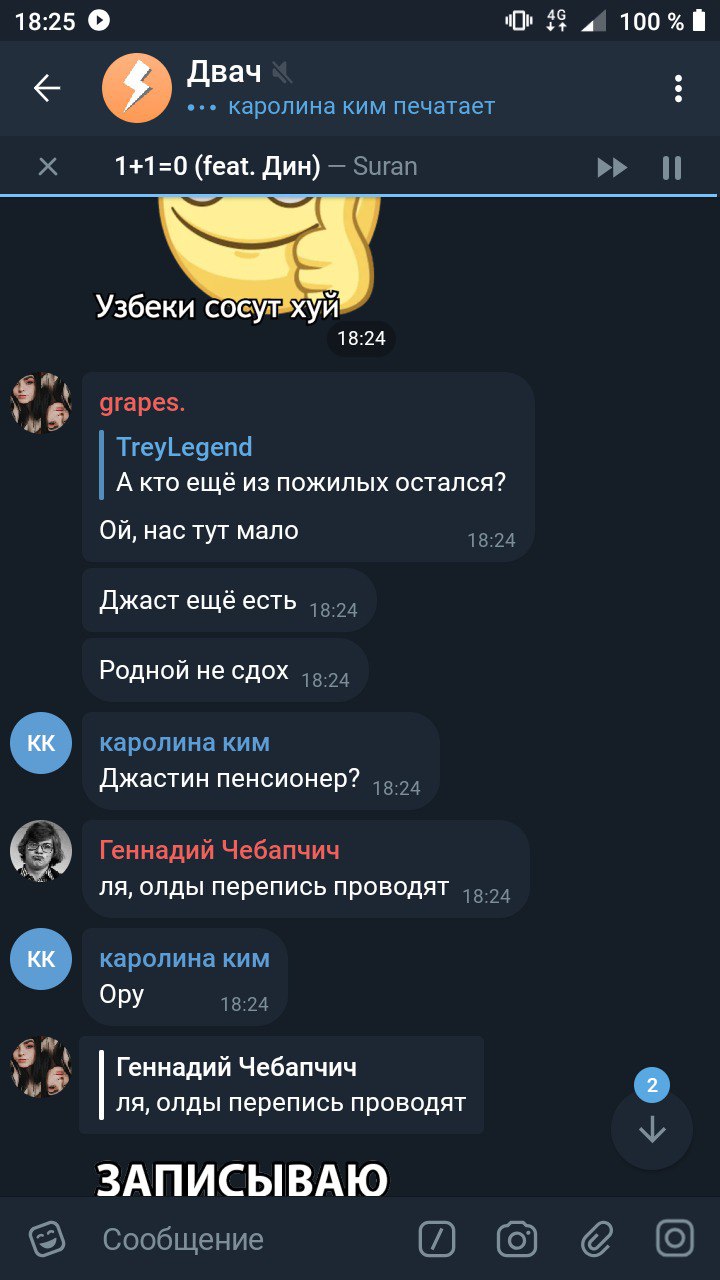The height and width of the screenshot is (1280, 720).
Task: Open the three-dot chat options menu
Action: click(x=678, y=89)
